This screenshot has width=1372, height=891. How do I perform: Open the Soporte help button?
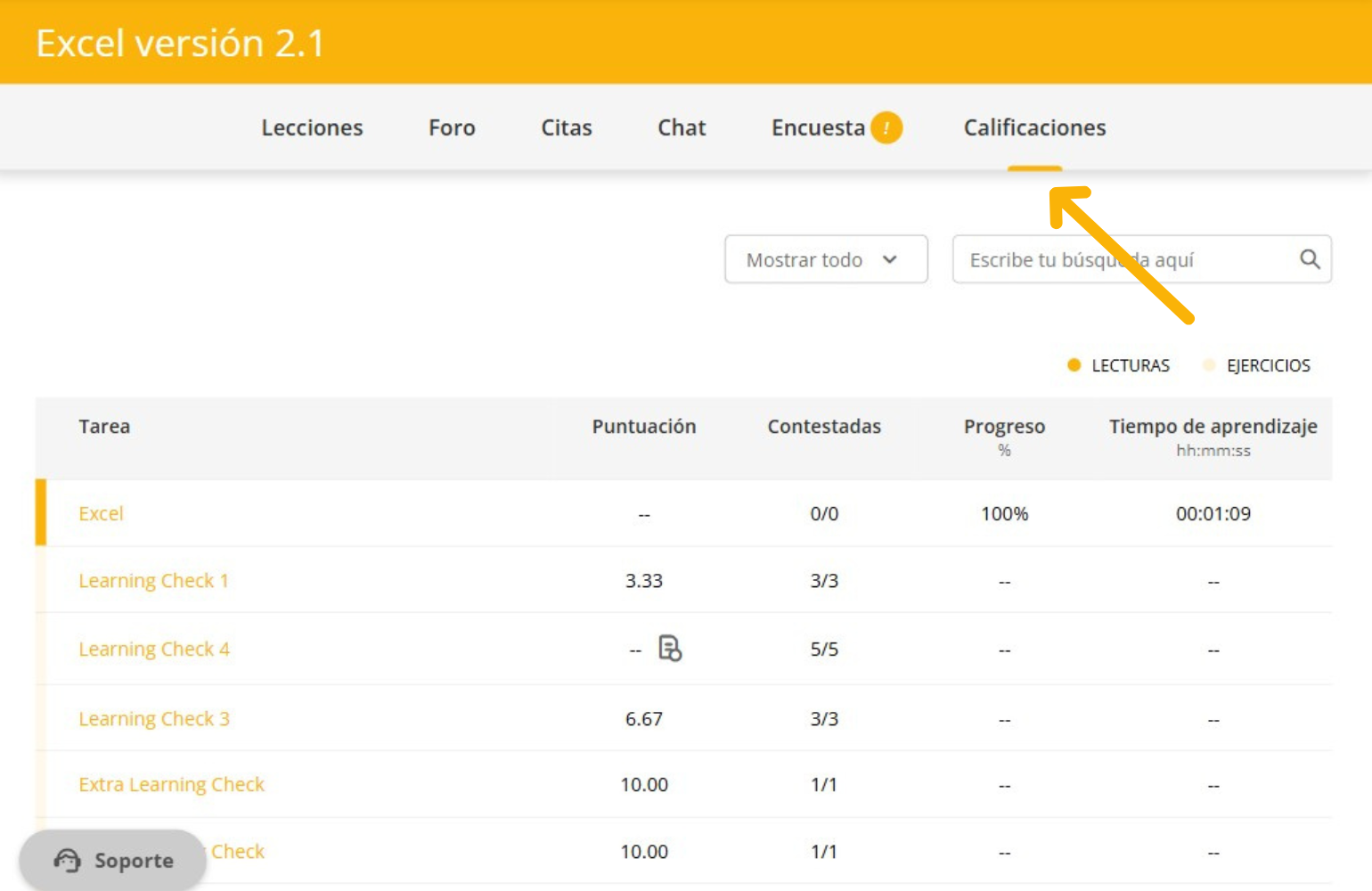113,860
